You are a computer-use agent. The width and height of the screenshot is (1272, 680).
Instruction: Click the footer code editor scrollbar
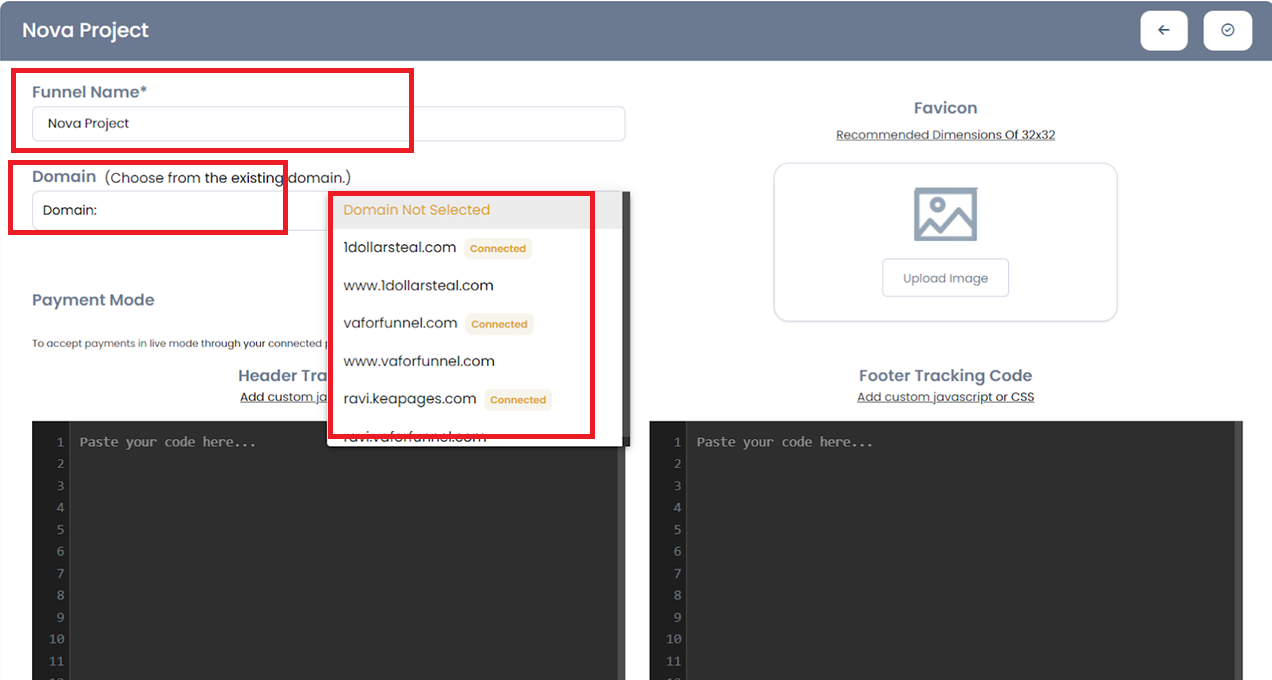tap(1238, 550)
